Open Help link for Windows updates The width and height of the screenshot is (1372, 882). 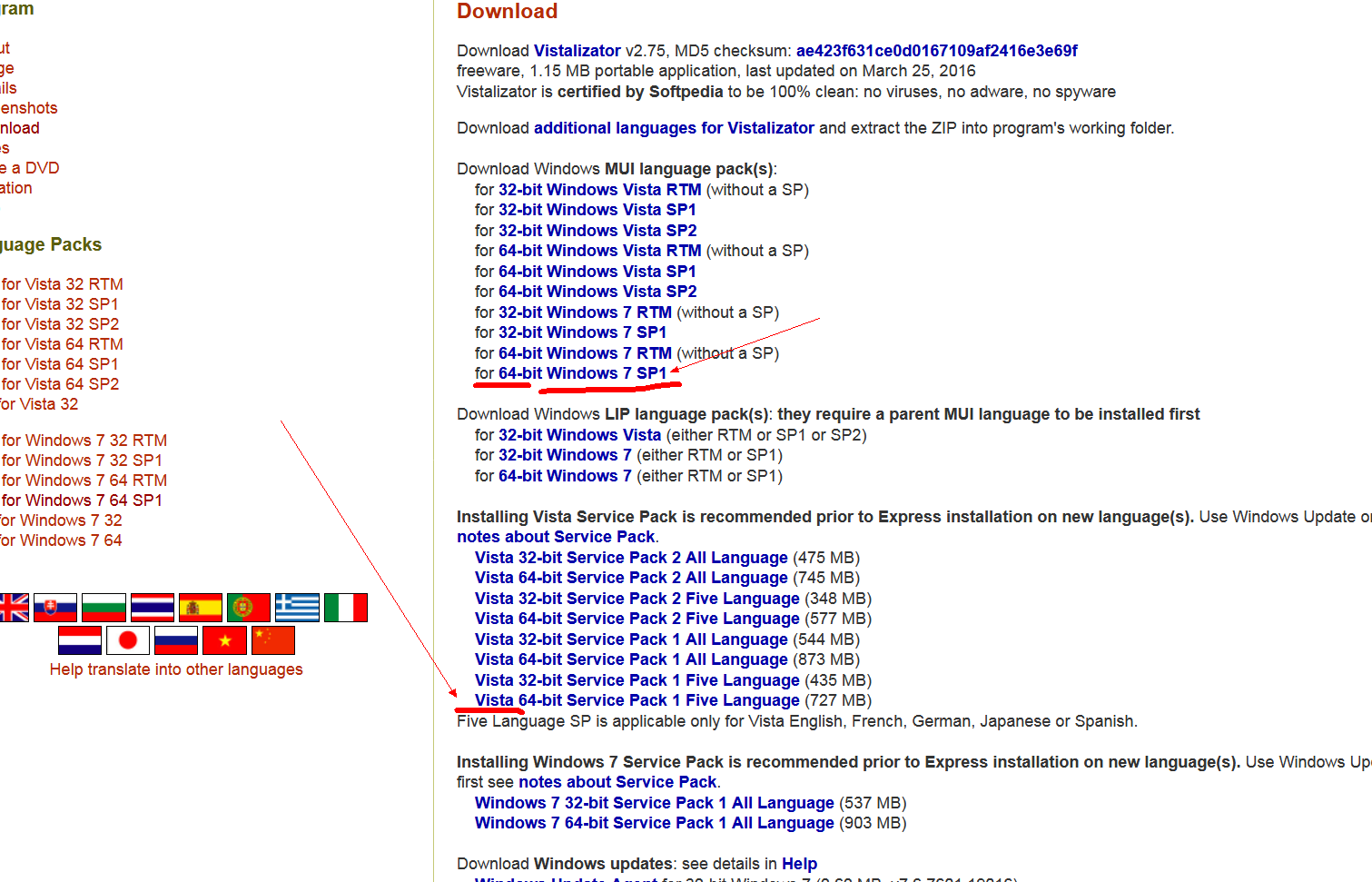click(x=800, y=864)
